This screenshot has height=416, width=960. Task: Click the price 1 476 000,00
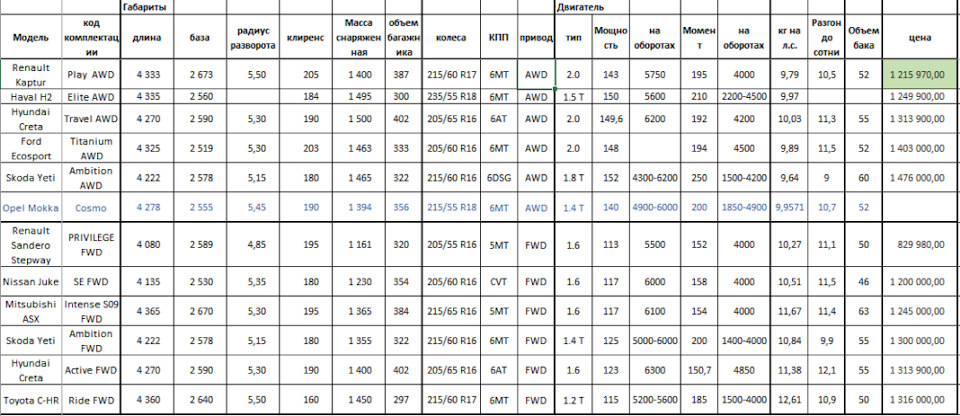coord(920,178)
